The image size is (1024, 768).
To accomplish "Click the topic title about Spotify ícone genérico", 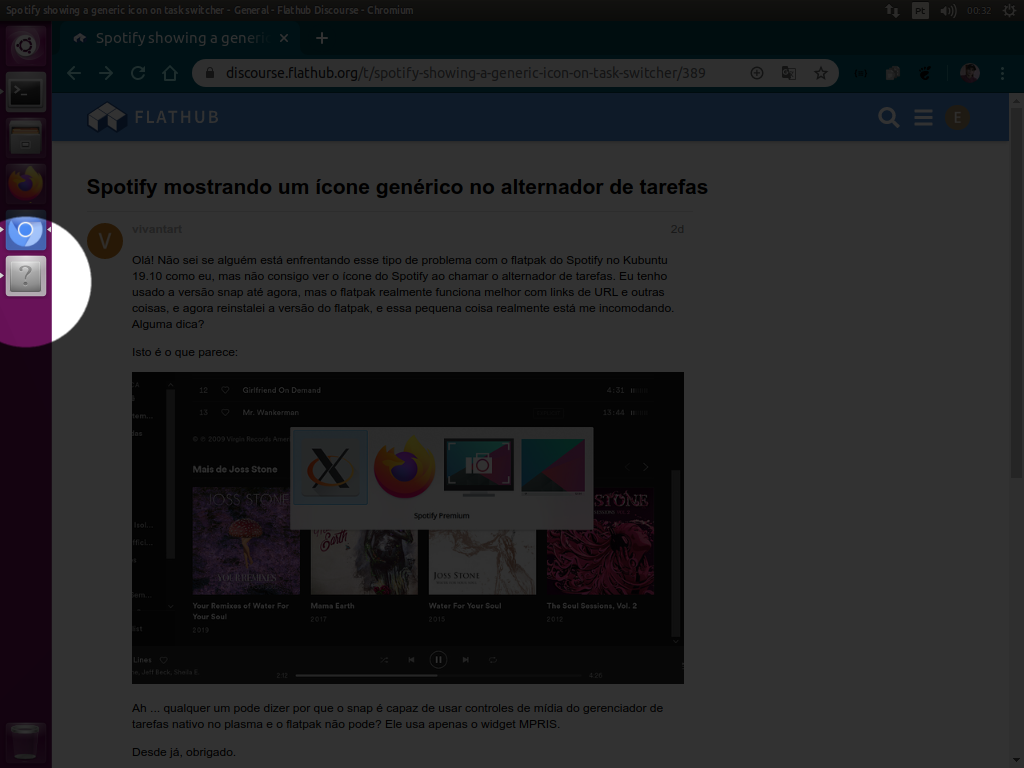I will (x=397, y=187).
